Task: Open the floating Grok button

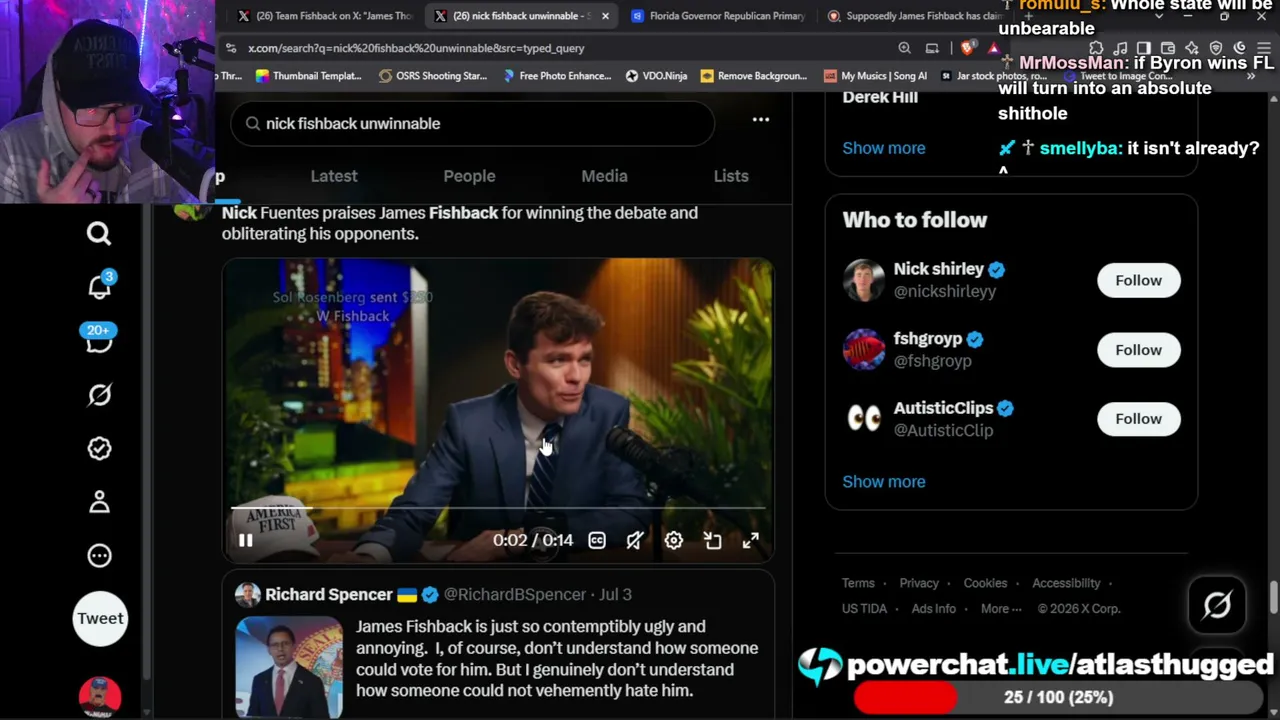Action: (x=1217, y=604)
